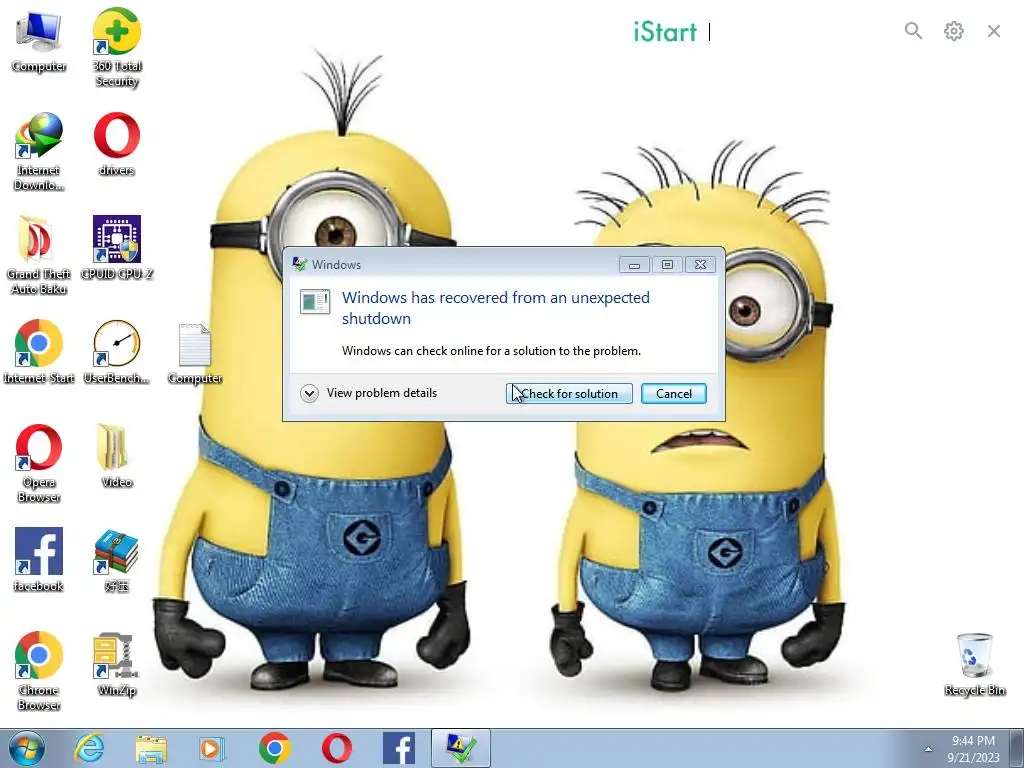Expand View problem details
Viewport: 1024px width, 768px height.
(x=369, y=393)
